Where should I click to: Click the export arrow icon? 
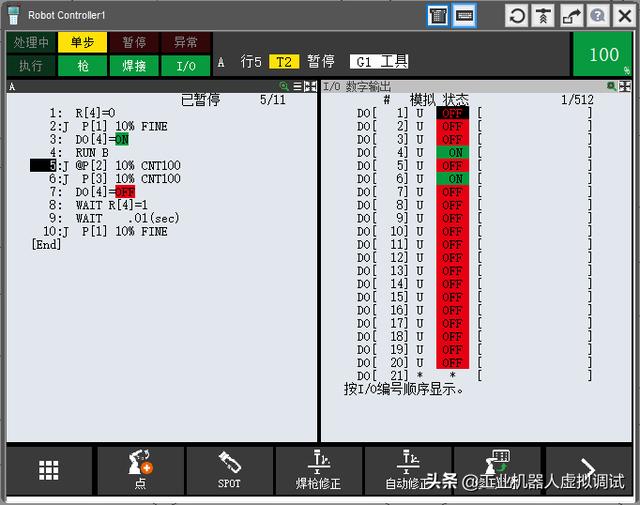coord(571,16)
